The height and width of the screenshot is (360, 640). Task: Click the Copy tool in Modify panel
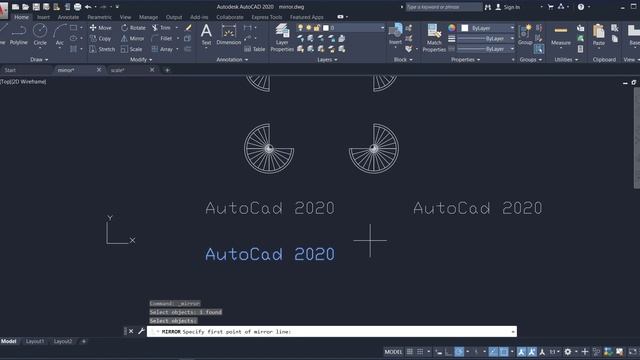tap(100, 38)
